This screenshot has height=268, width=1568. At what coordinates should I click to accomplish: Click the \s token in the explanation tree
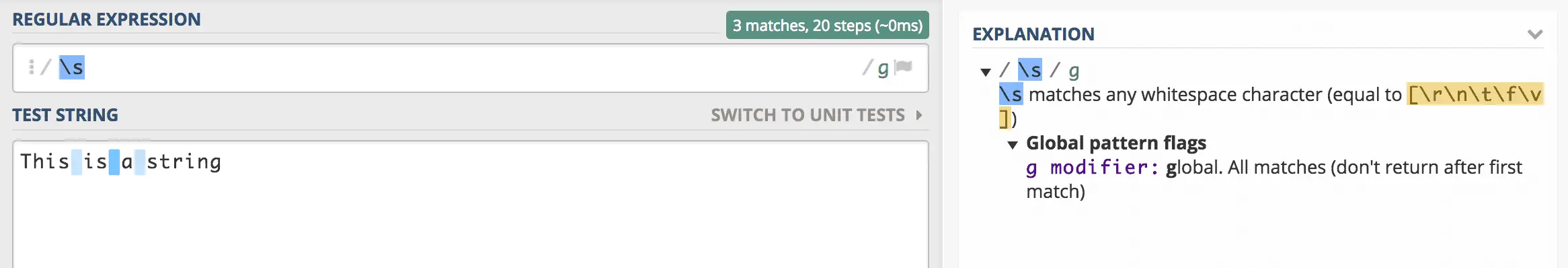coord(1030,70)
